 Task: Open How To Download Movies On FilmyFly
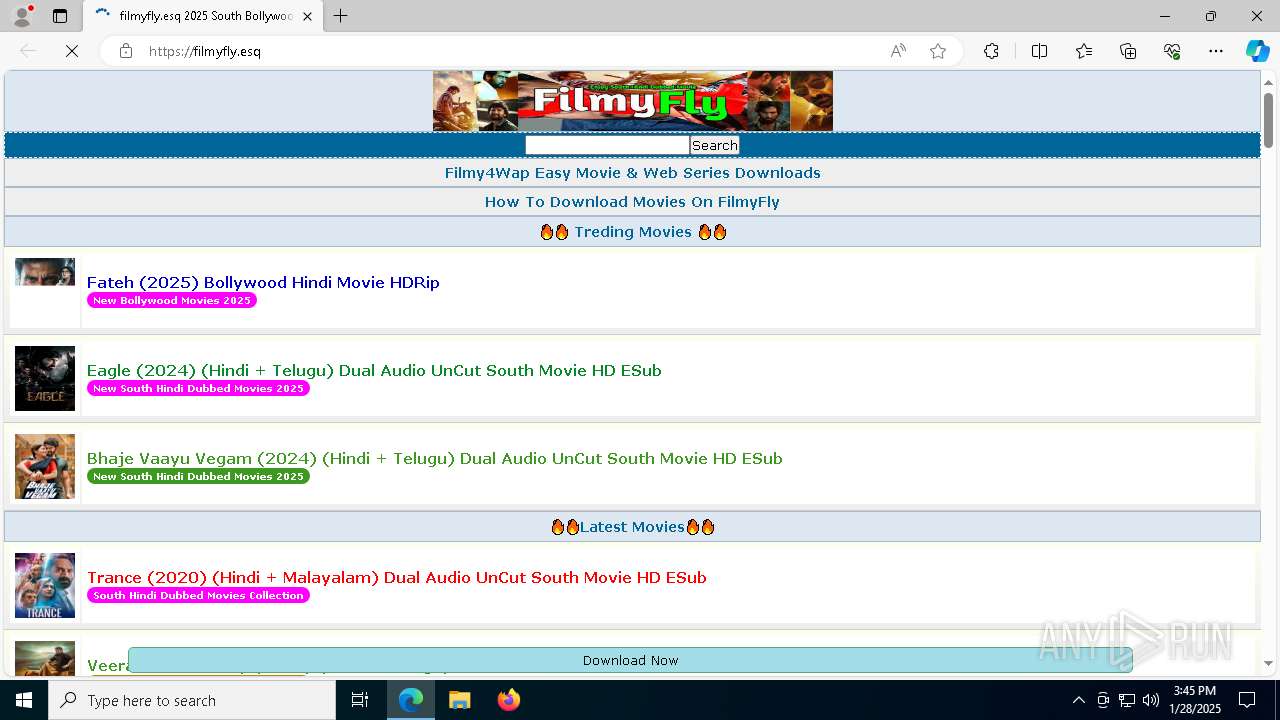632,202
